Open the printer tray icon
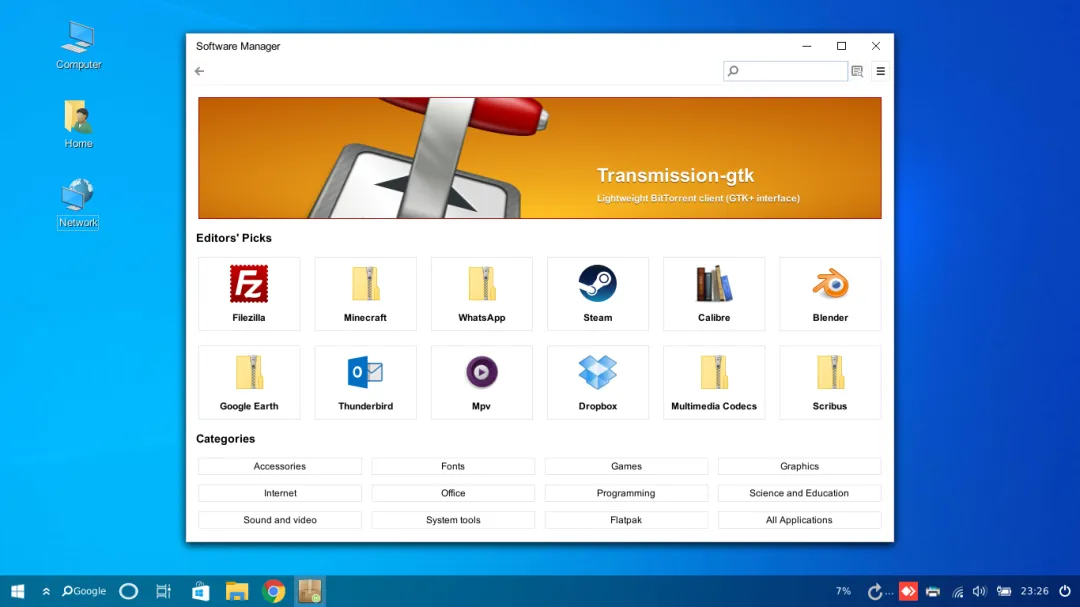Image resolution: width=1080 pixels, height=607 pixels. (933, 592)
